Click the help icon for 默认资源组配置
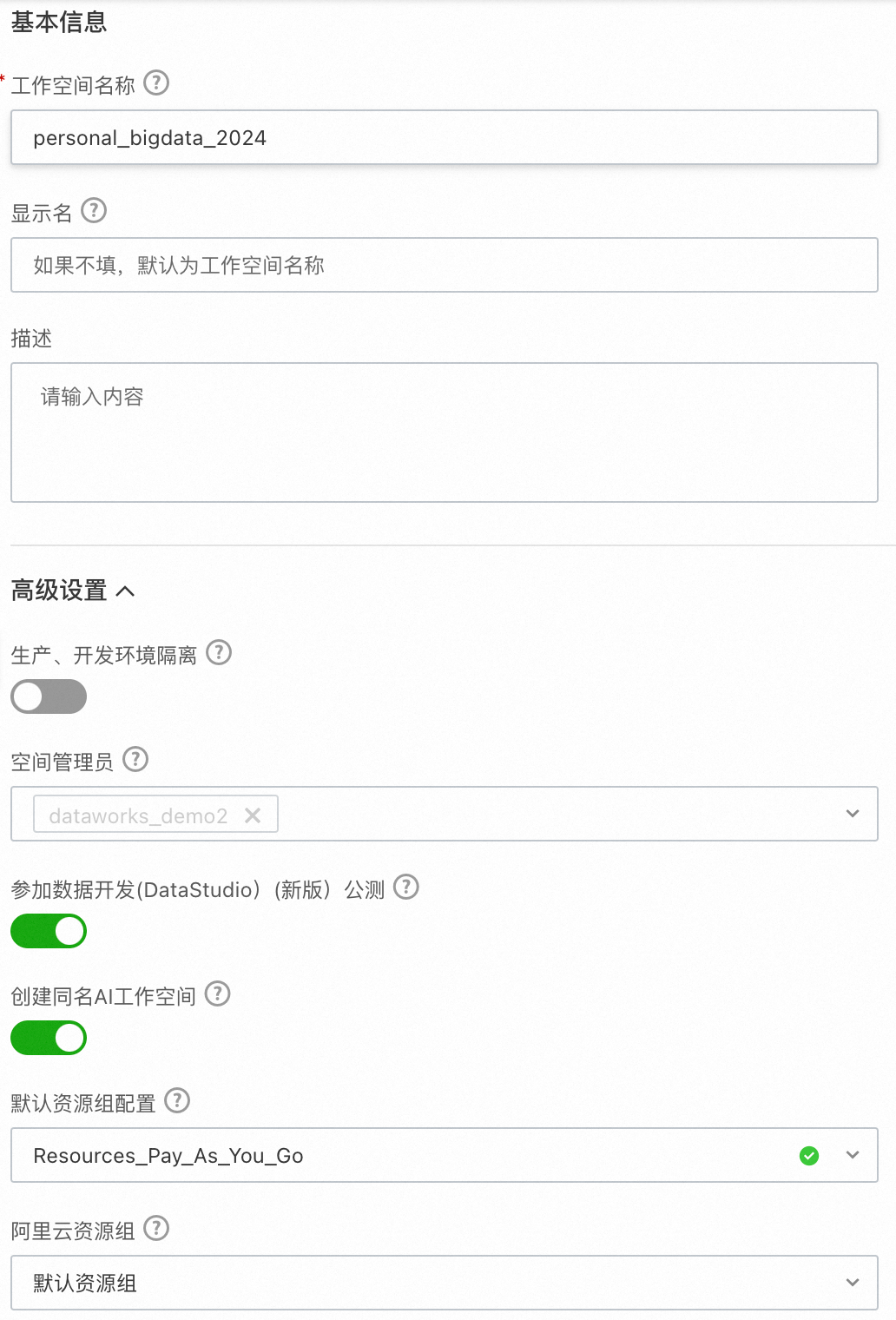Viewport: 896px width, 1320px height. tap(177, 1101)
